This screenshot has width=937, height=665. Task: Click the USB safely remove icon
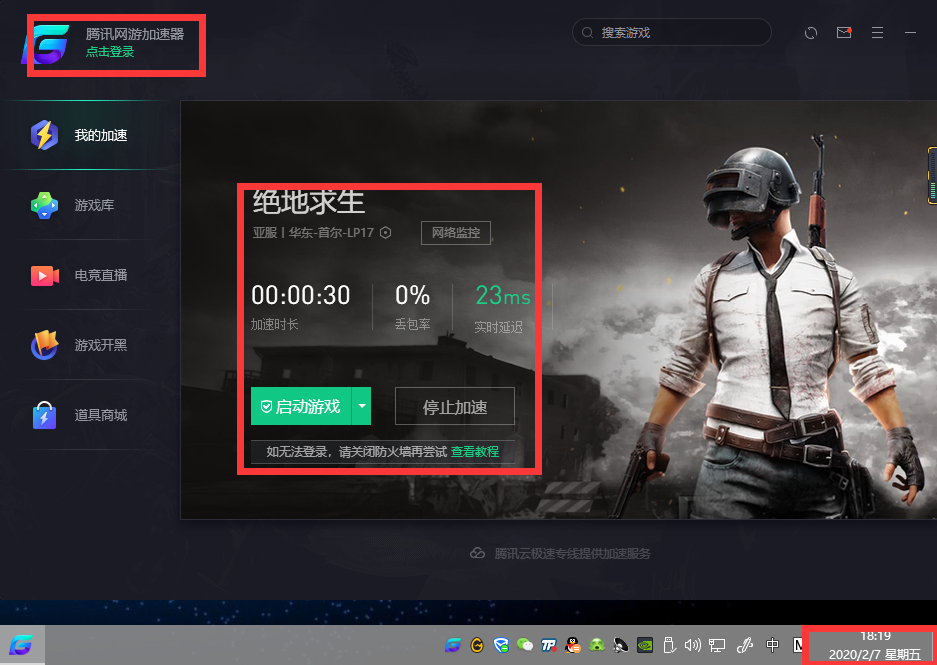pyautogui.click(x=669, y=645)
